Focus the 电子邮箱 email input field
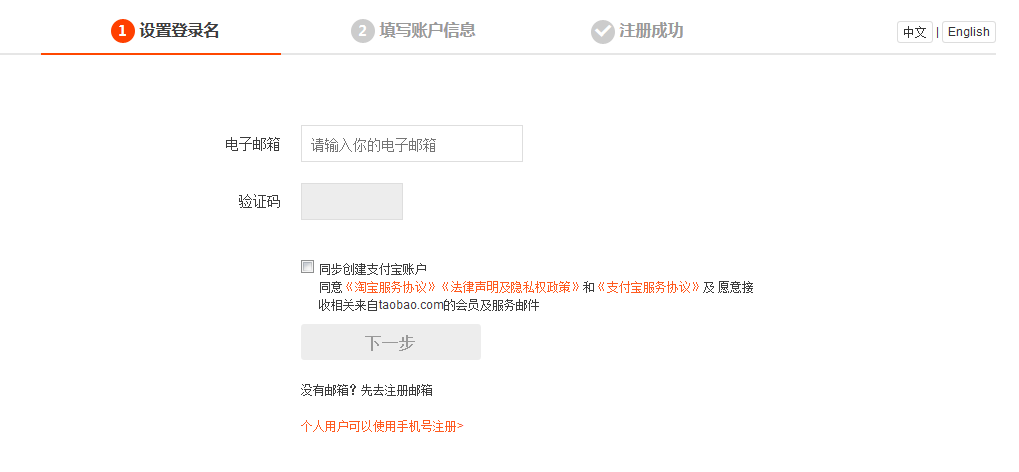This screenshot has width=1019, height=472. tap(411, 144)
